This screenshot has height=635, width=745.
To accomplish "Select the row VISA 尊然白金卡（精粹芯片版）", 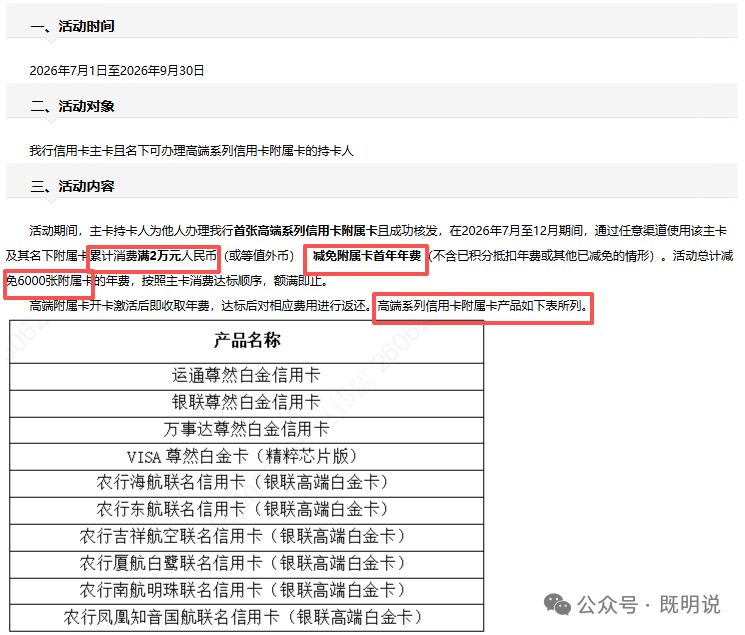I will pos(247,457).
